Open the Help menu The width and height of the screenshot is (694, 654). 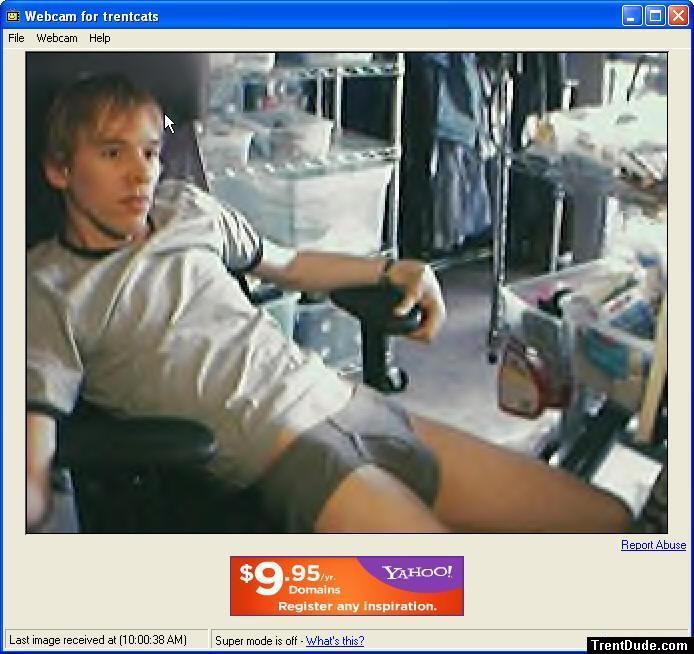tap(99, 38)
